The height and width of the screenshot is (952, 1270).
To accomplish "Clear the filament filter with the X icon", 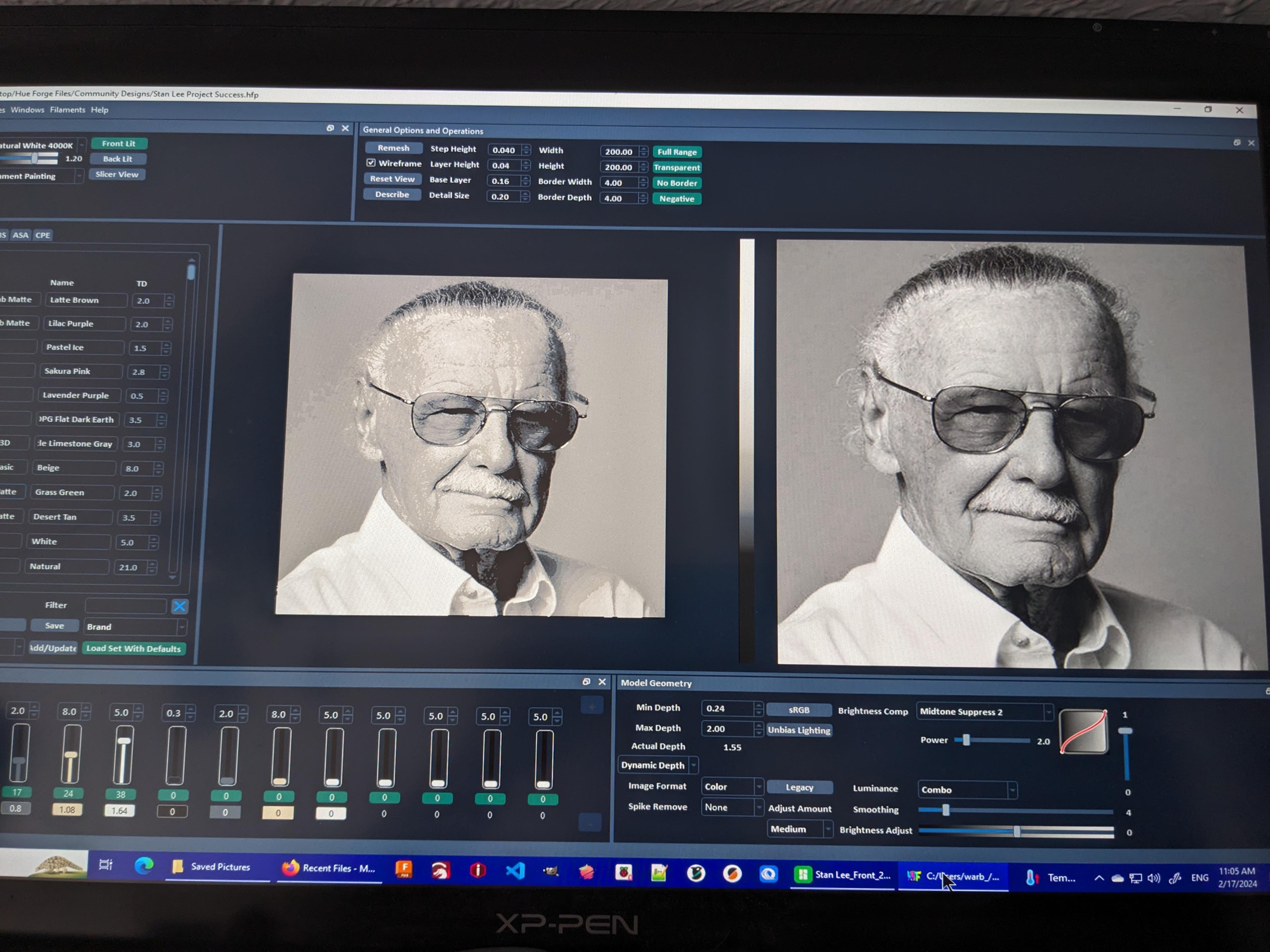I will pyautogui.click(x=180, y=606).
